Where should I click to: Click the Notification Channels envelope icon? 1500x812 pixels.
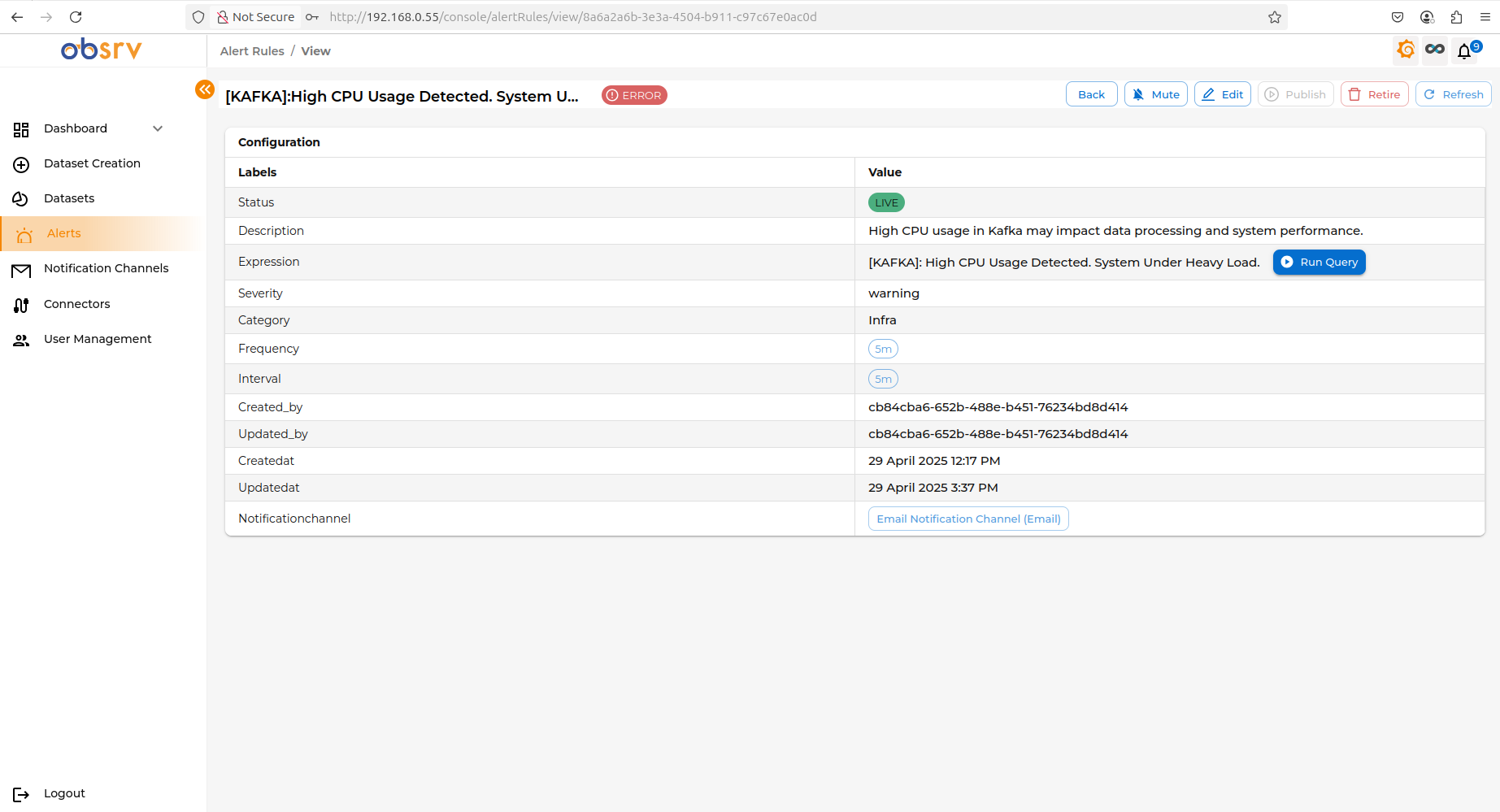tap(21, 270)
